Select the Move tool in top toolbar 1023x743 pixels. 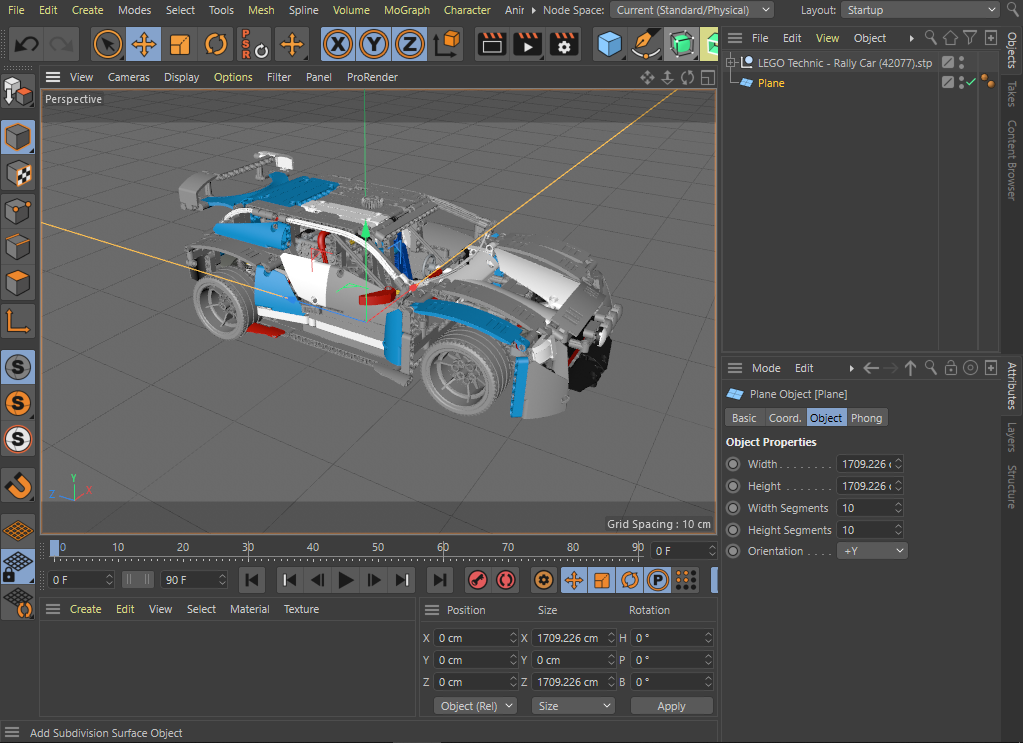[x=144, y=45]
